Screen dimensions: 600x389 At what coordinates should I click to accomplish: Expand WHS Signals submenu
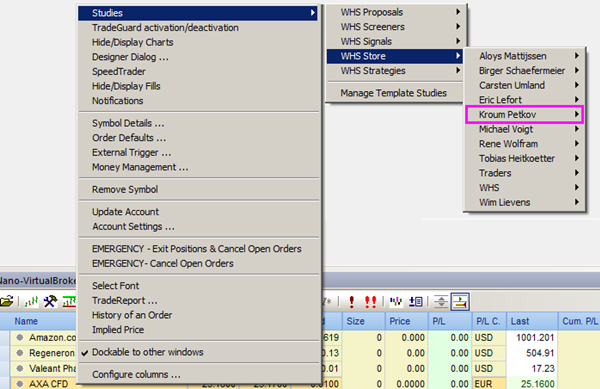point(395,41)
